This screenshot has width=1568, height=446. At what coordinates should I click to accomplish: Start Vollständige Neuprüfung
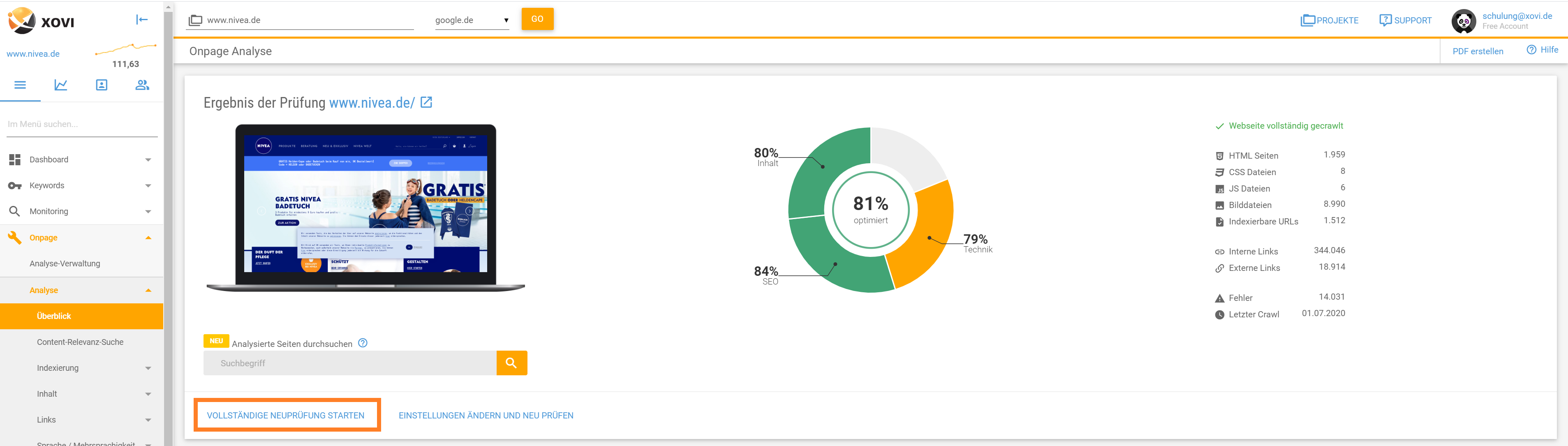tap(285, 416)
